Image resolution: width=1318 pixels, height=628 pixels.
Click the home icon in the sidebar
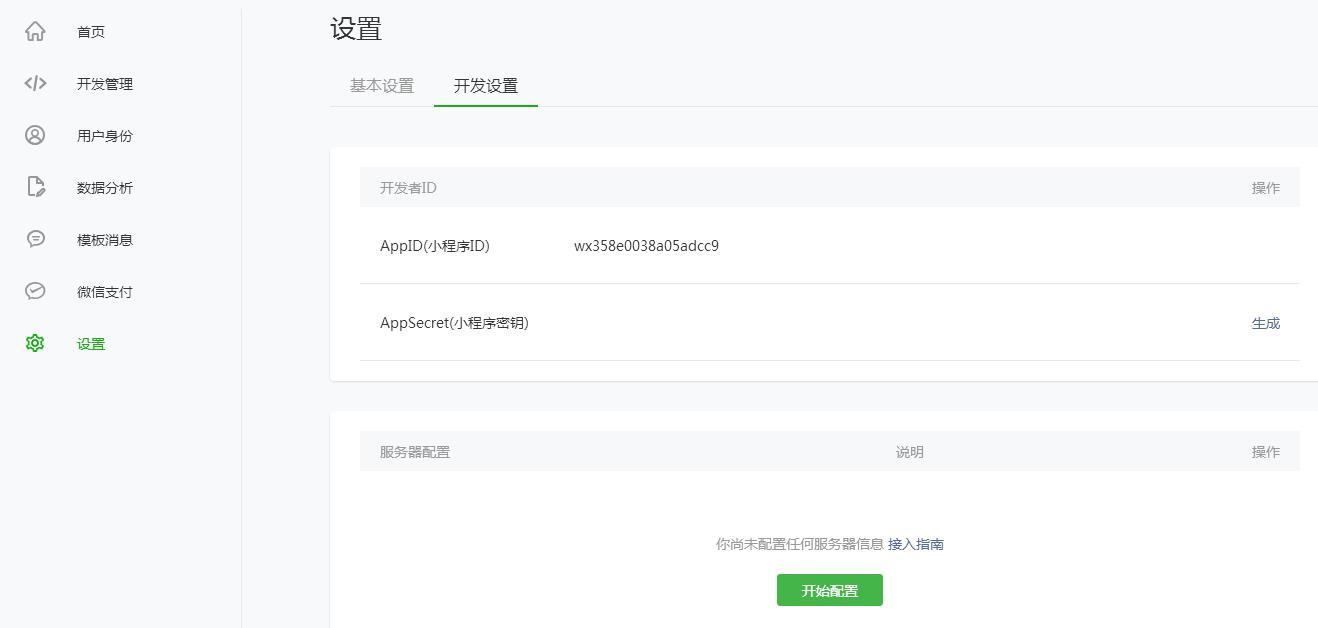[35, 31]
